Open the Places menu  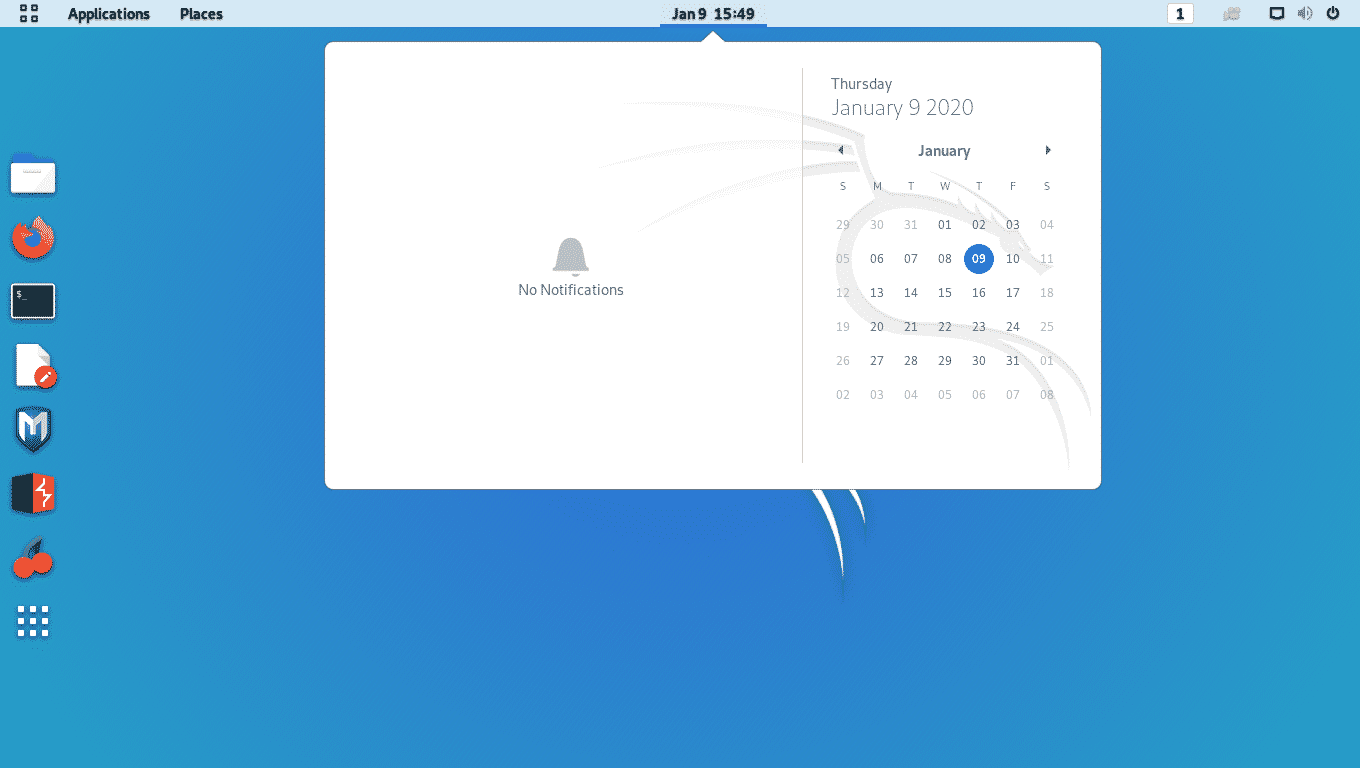pyautogui.click(x=200, y=13)
